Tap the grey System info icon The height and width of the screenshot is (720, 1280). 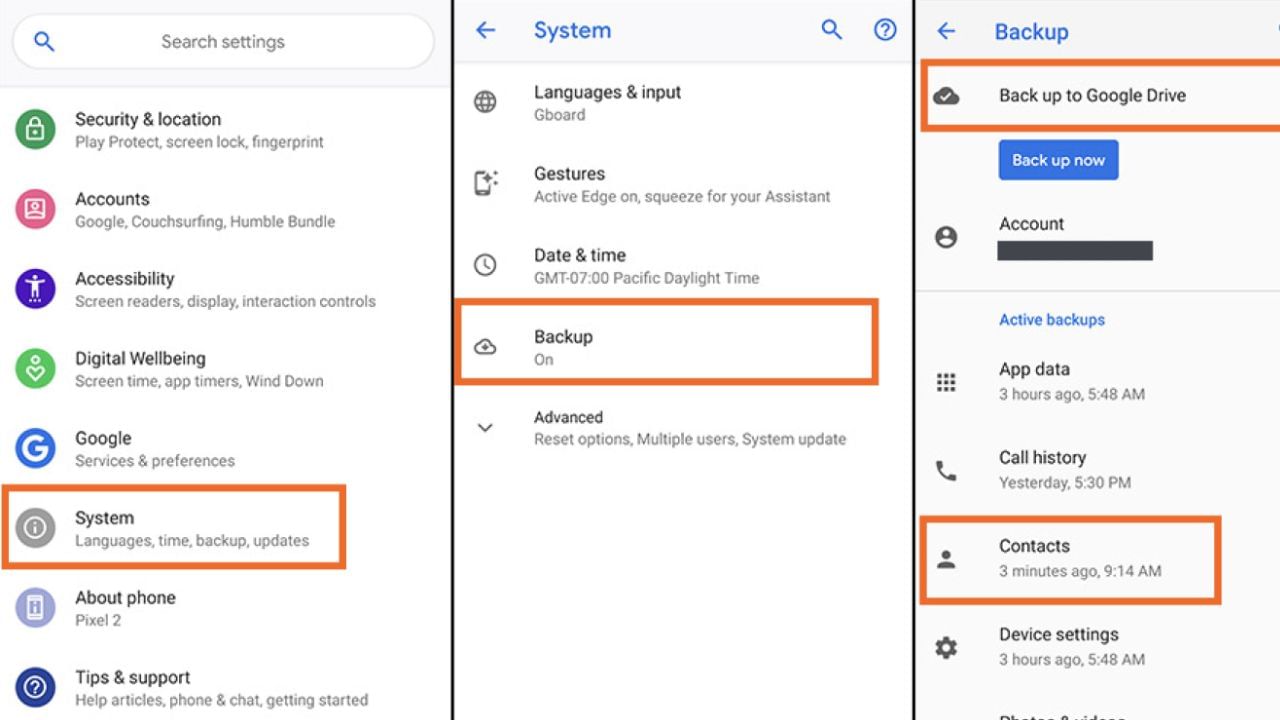[35, 528]
